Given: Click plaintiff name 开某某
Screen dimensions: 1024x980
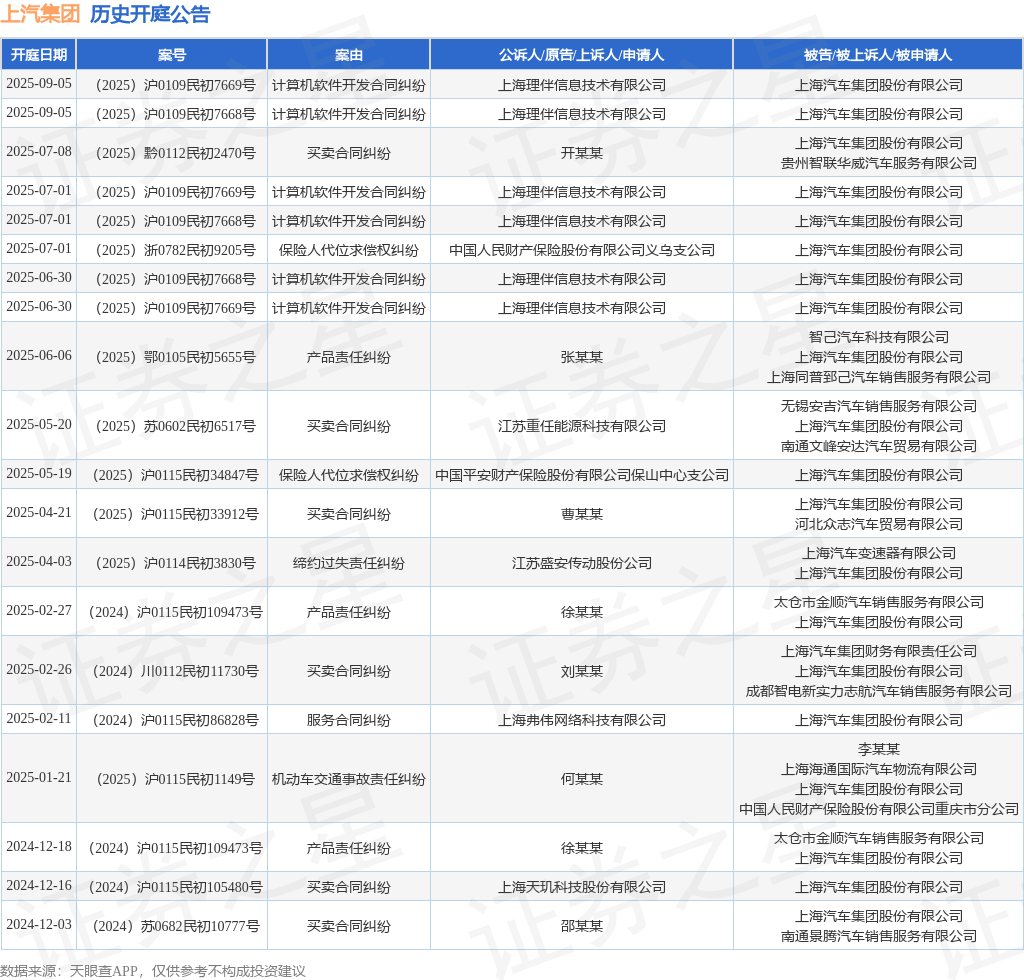Looking at the screenshot, I should (x=581, y=153).
